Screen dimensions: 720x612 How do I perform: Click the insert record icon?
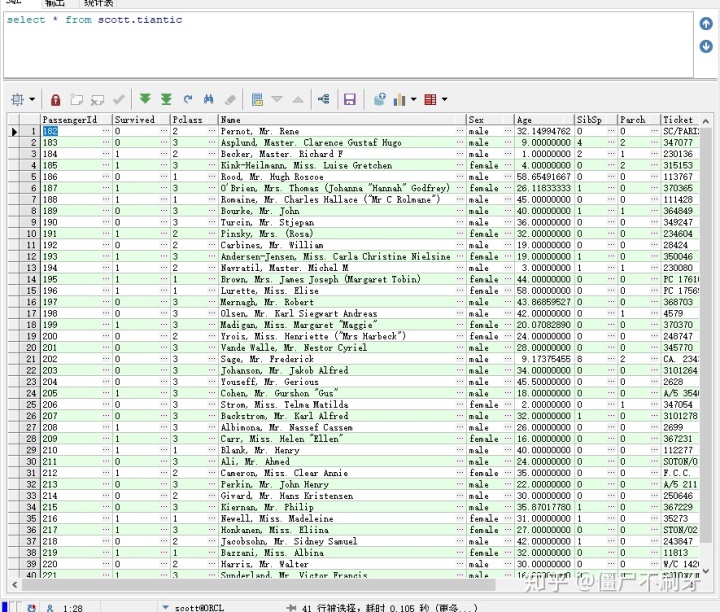pyautogui.click(x=76, y=99)
